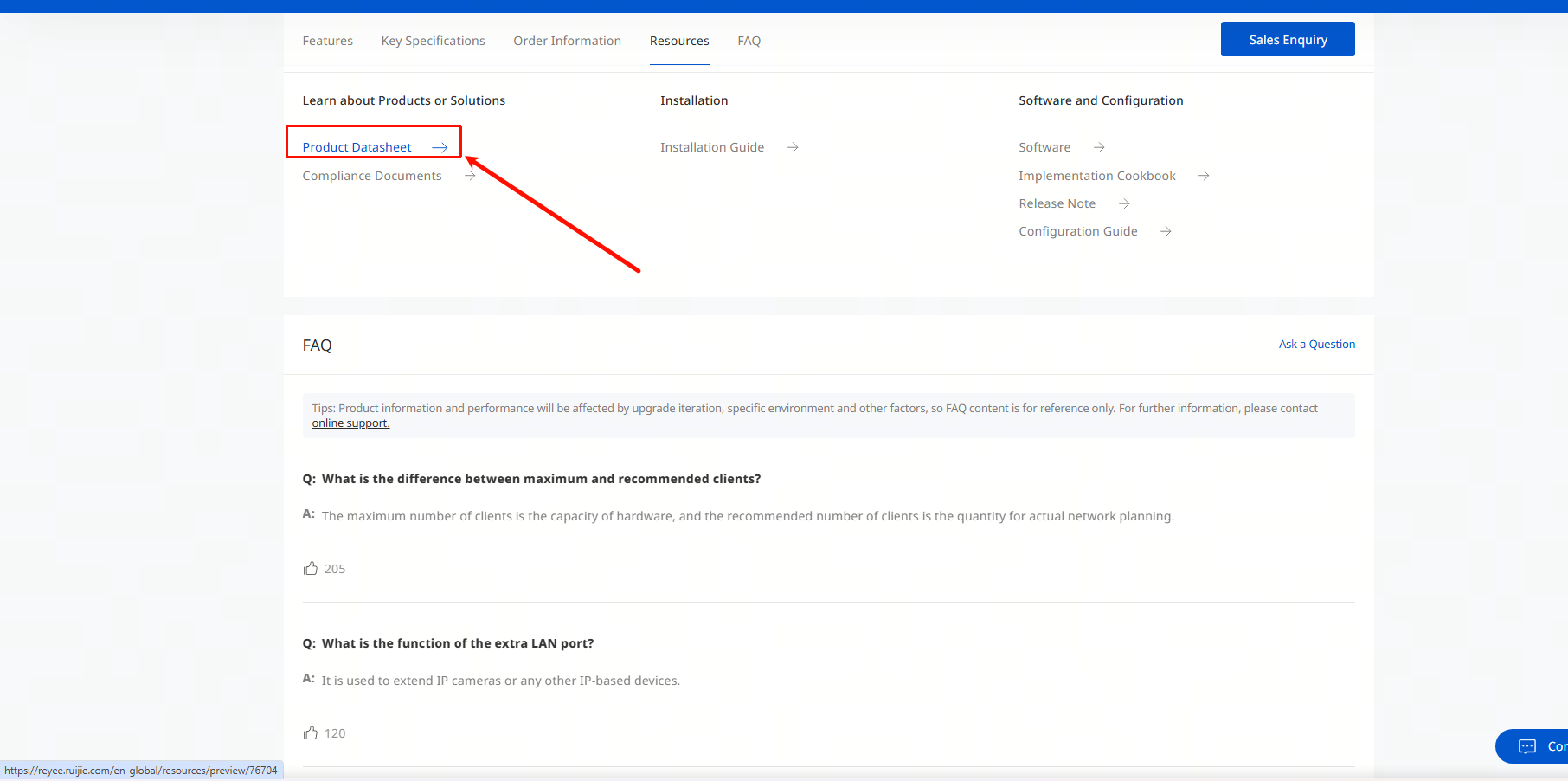1568x781 pixels.
Task: Click the arrow icon beside Product Datasheet
Action: [x=440, y=148]
